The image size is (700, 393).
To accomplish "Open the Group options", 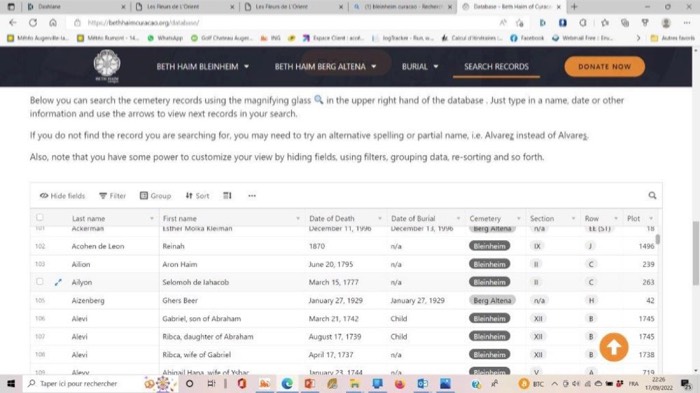I will point(155,196).
